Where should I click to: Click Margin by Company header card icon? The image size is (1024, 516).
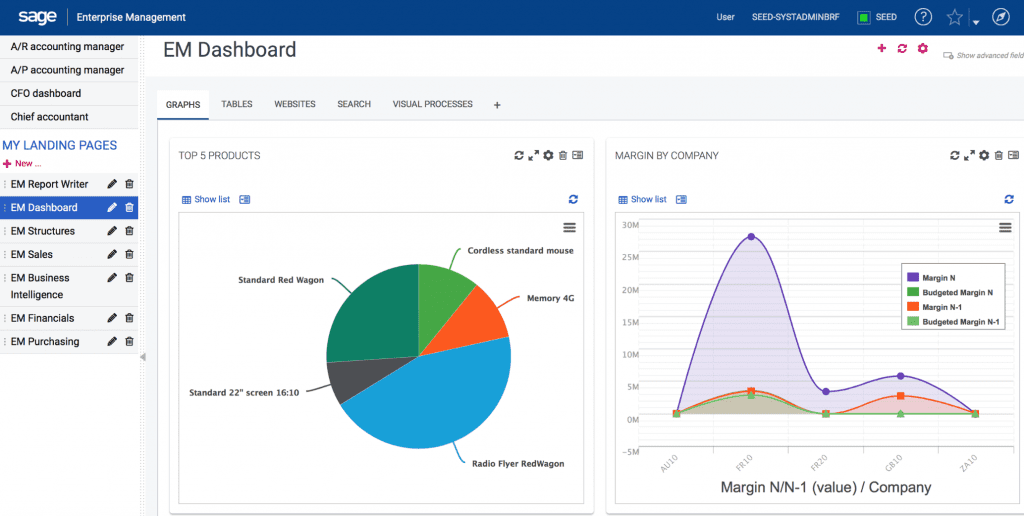coord(1013,155)
